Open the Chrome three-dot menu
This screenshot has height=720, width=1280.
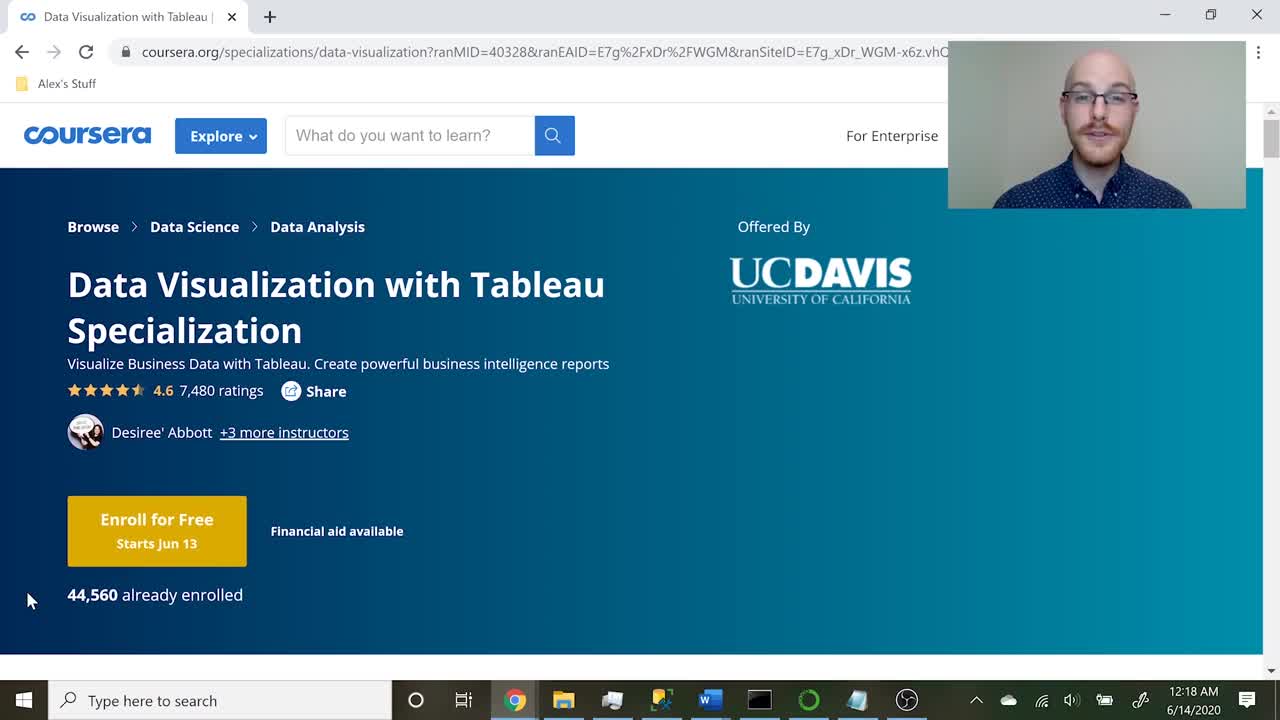coord(1258,52)
